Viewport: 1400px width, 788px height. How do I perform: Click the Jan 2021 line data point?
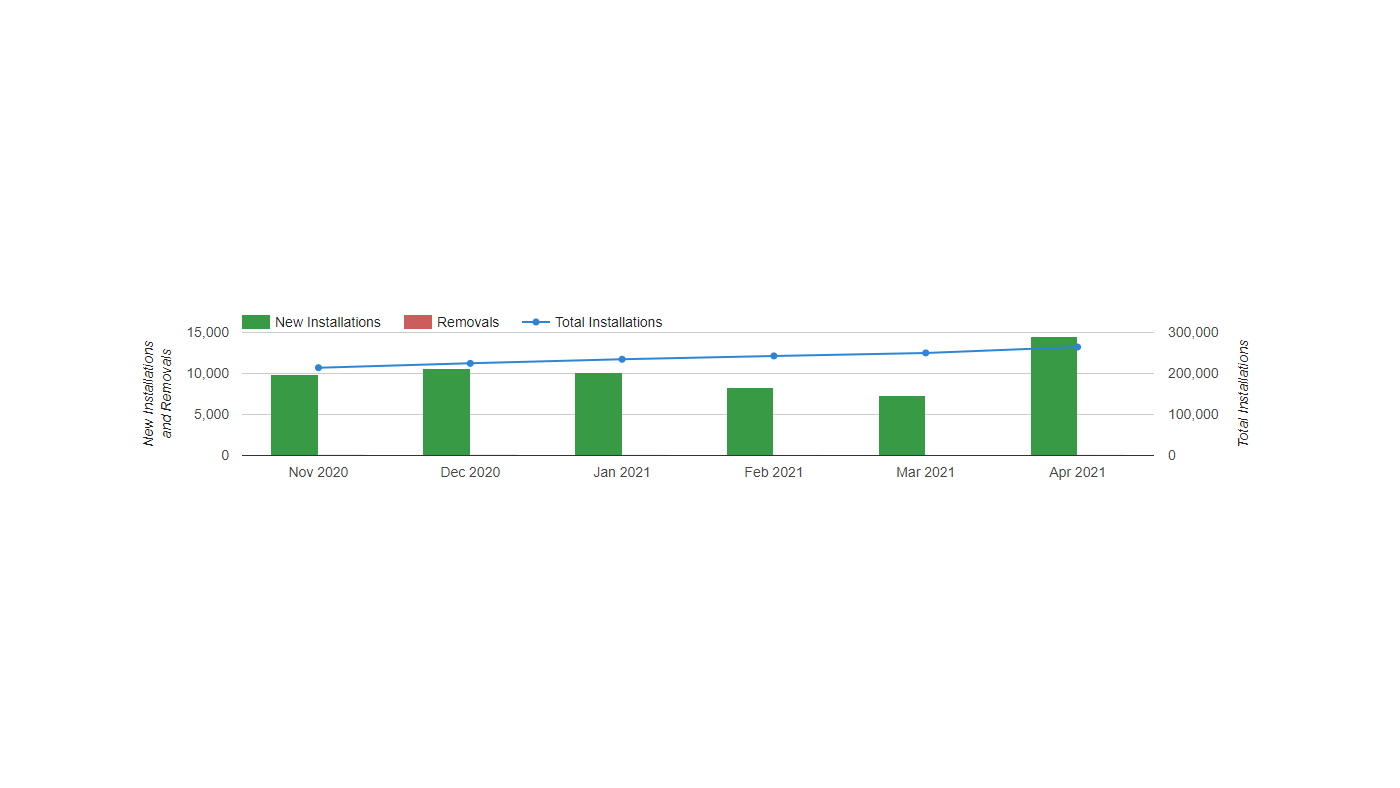click(622, 359)
